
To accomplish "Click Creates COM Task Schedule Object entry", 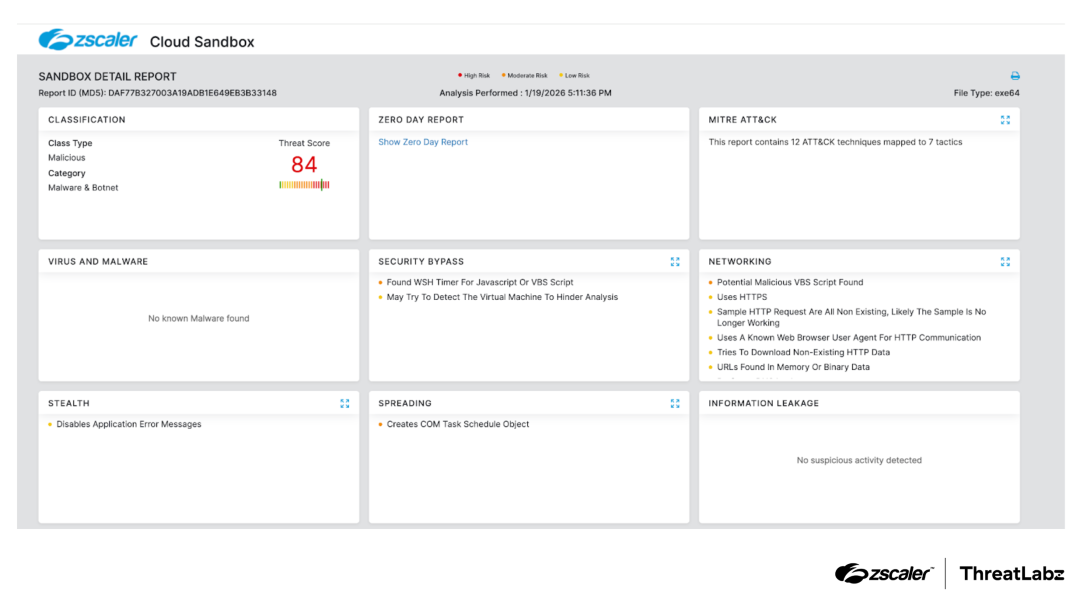I will tap(457, 425).
